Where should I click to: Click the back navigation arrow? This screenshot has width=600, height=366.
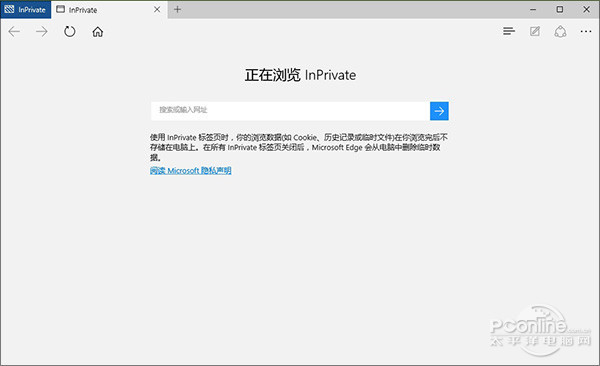[14, 31]
